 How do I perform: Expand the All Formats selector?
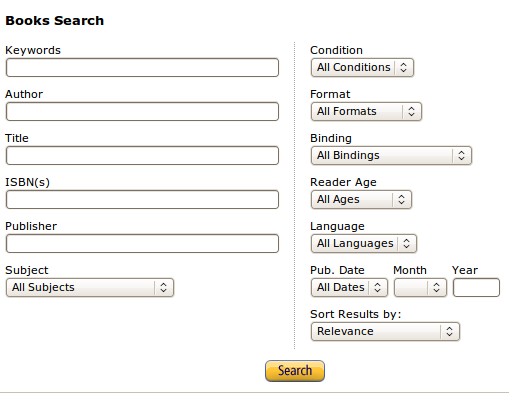366,112
